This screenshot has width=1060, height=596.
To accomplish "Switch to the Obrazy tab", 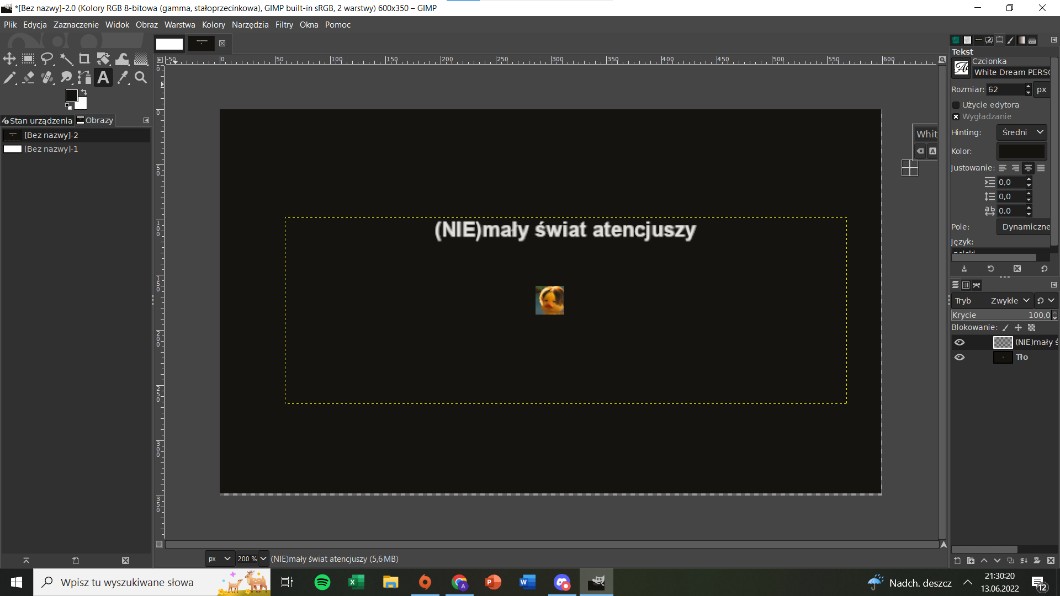I will pos(98,120).
